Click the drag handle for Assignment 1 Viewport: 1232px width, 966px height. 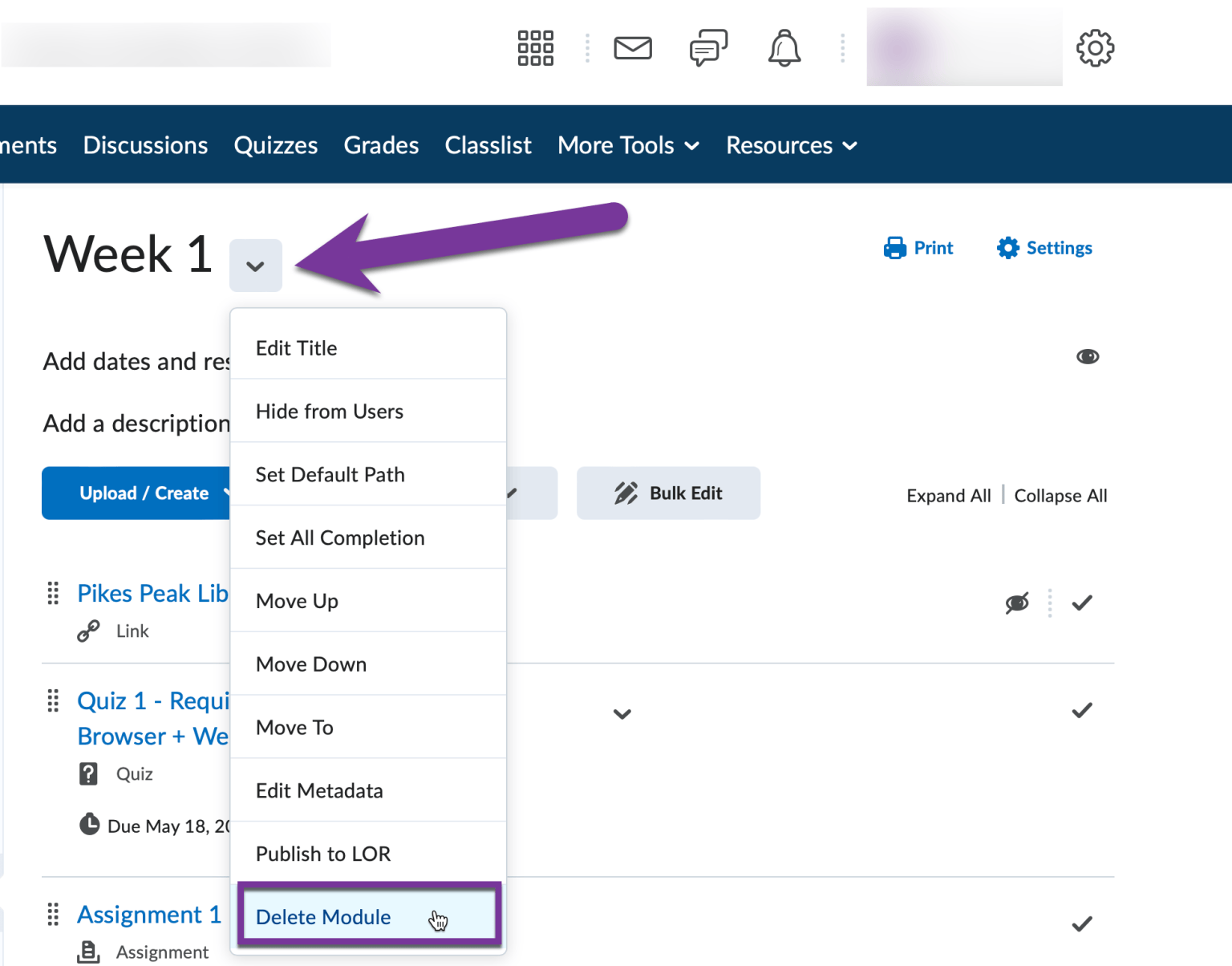pyautogui.click(x=53, y=914)
